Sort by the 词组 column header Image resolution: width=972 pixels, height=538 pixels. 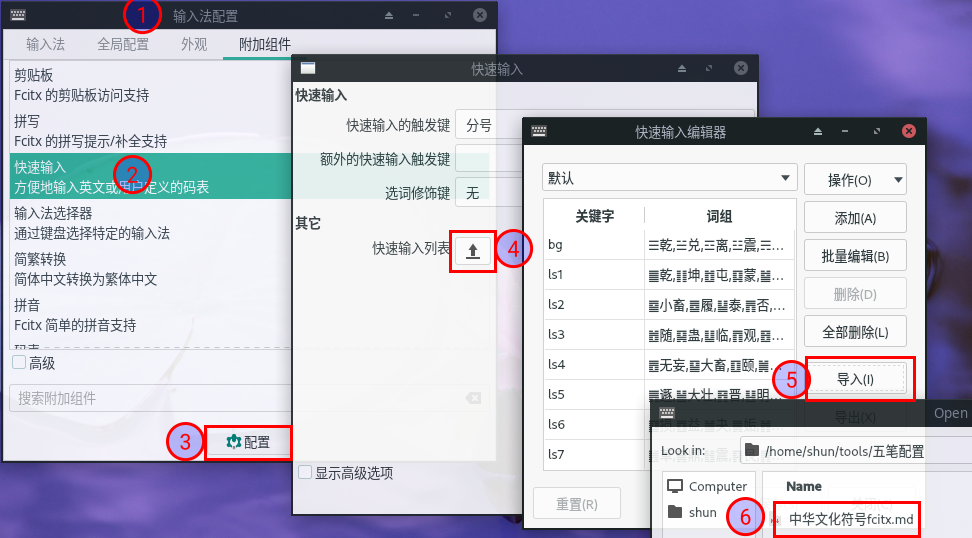719,216
